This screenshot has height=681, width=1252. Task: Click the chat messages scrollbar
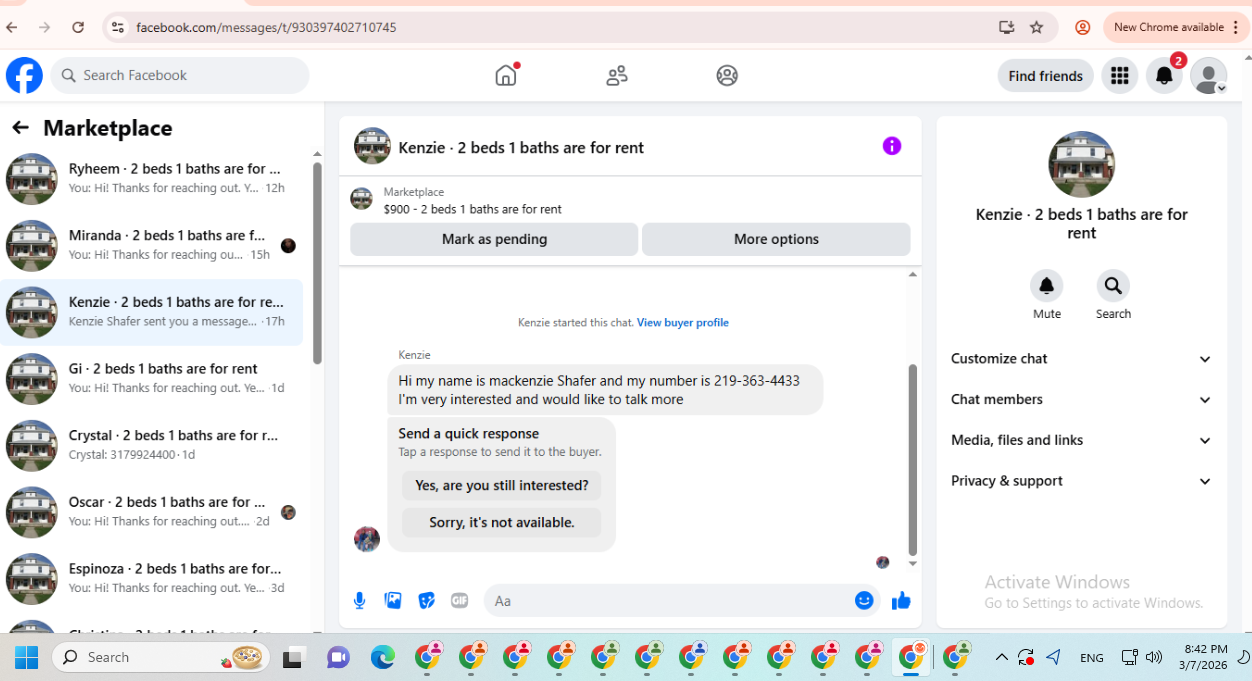click(x=912, y=459)
